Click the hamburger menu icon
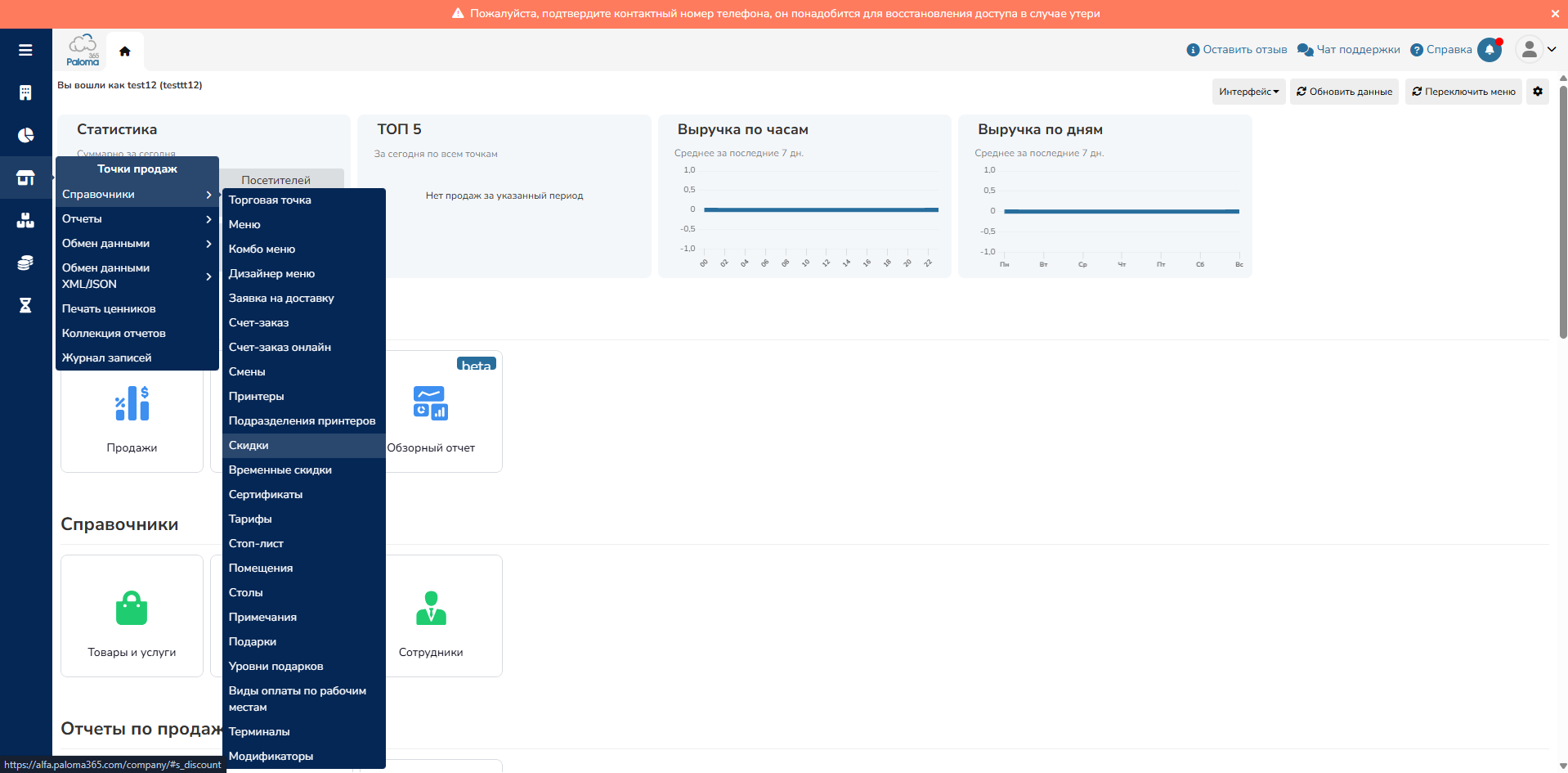Image resolution: width=1568 pixels, height=773 pixels. [x=25, y=50]
